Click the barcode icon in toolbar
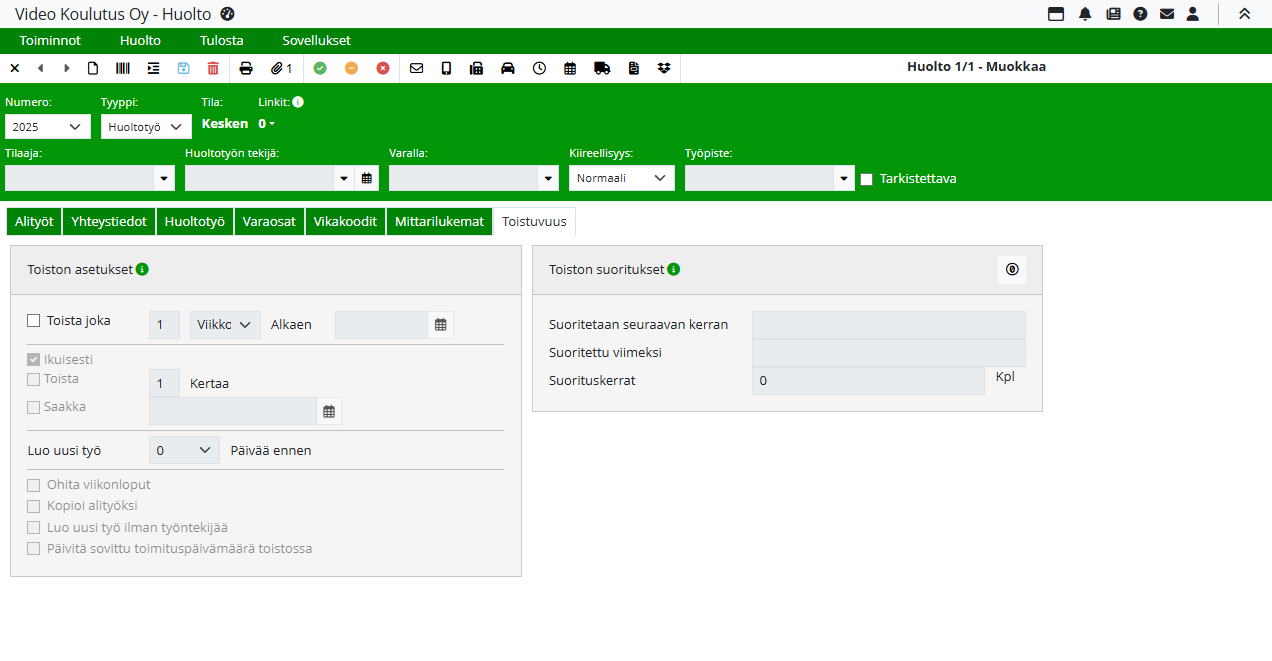Screen dimensions: 1272x661 point(122,68)
